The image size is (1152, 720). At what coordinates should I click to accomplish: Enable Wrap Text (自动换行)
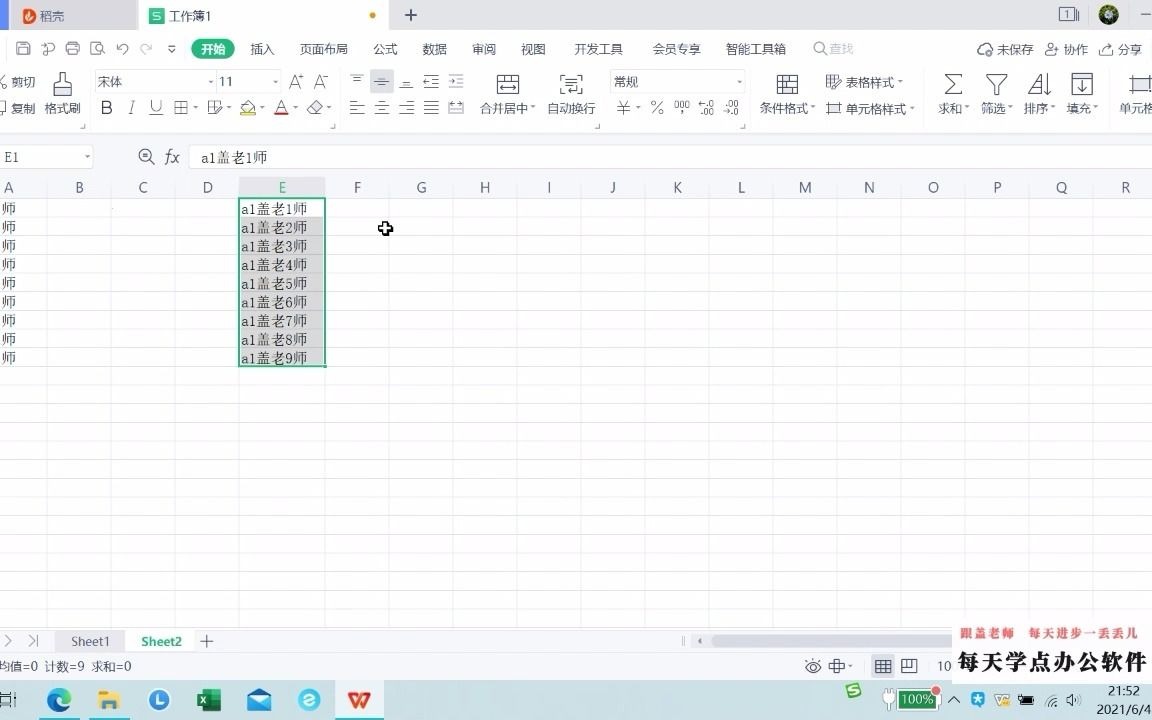(570, 95)
